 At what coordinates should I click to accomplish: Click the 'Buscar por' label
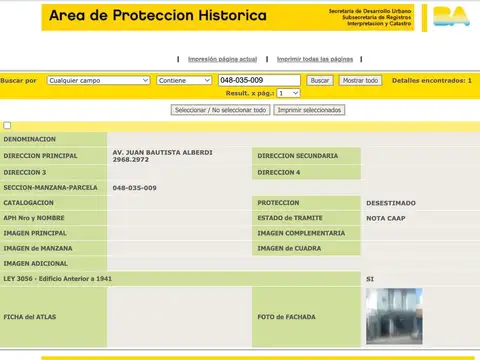click(x=18, y=81)
